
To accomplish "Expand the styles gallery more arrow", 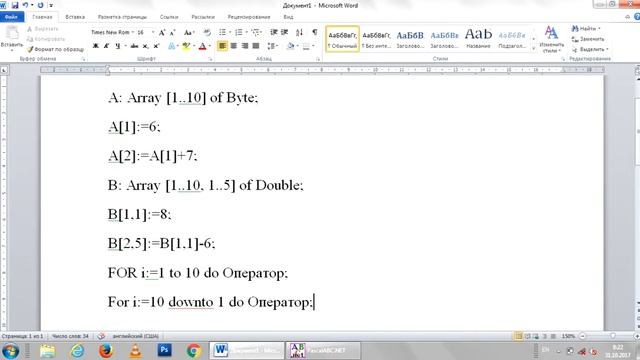I will point(533,49).
